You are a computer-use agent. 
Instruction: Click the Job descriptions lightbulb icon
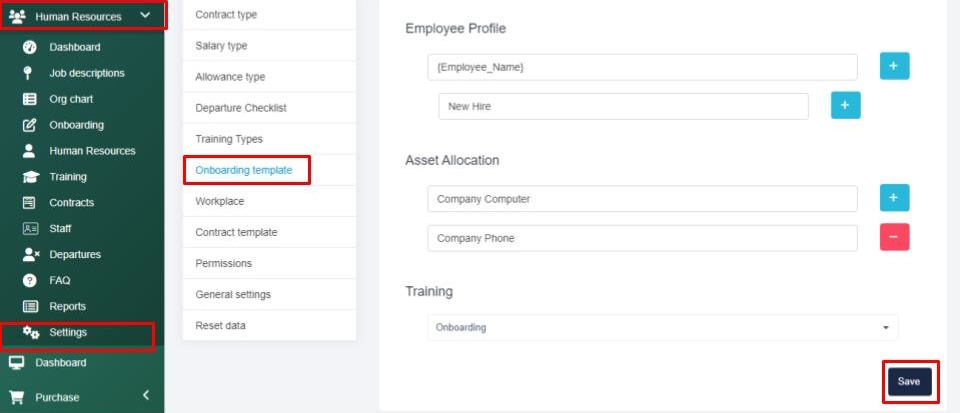point(29,73)
